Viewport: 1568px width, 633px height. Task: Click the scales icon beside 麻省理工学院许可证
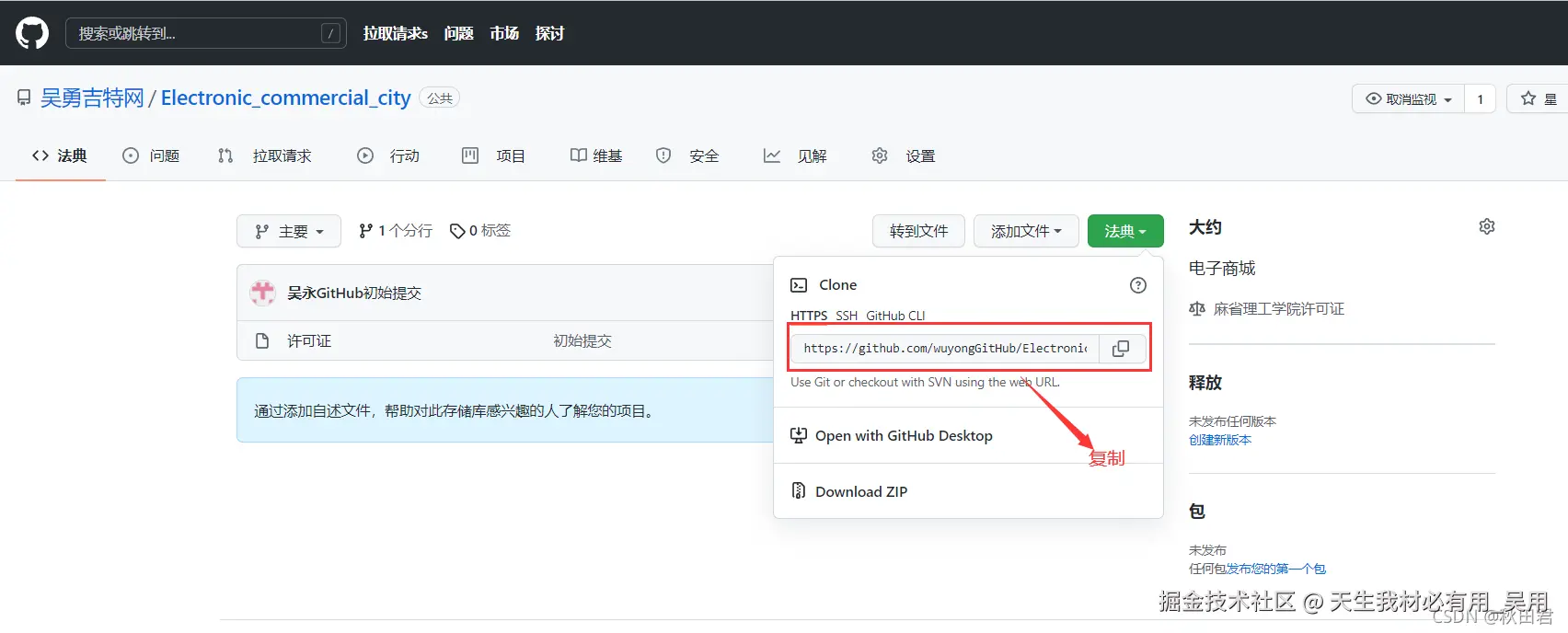click(1197, 309)
